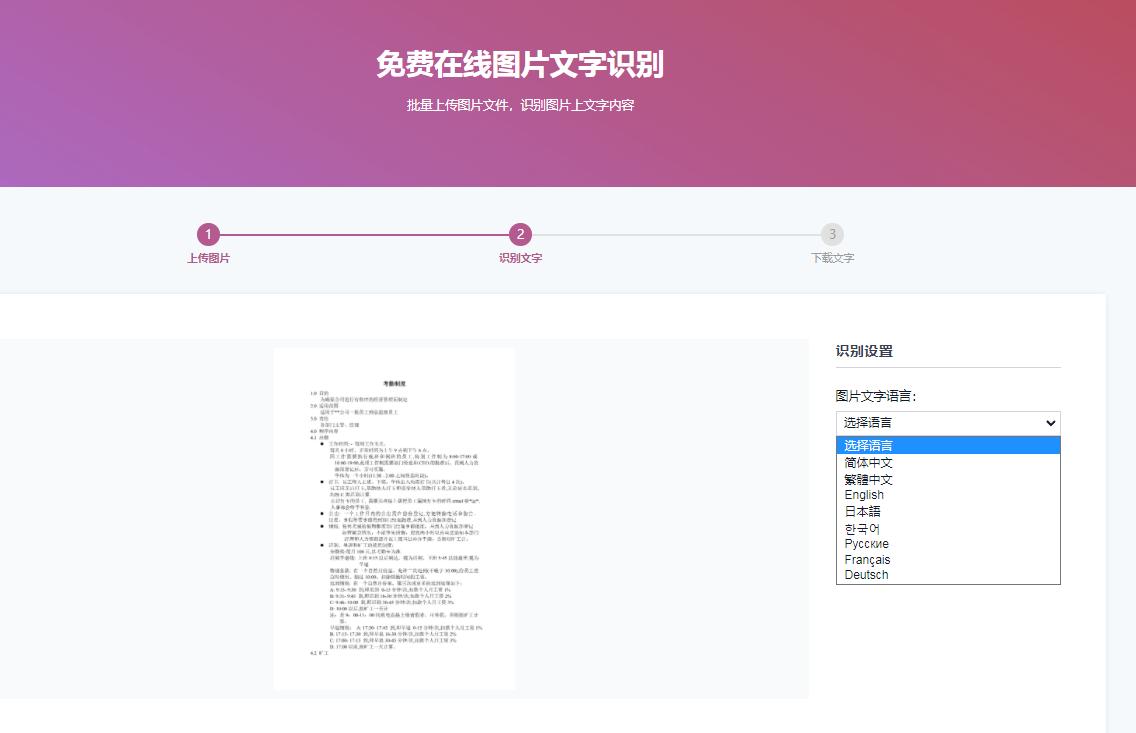Select 한국어 from the language options

[x=948, y=528]
